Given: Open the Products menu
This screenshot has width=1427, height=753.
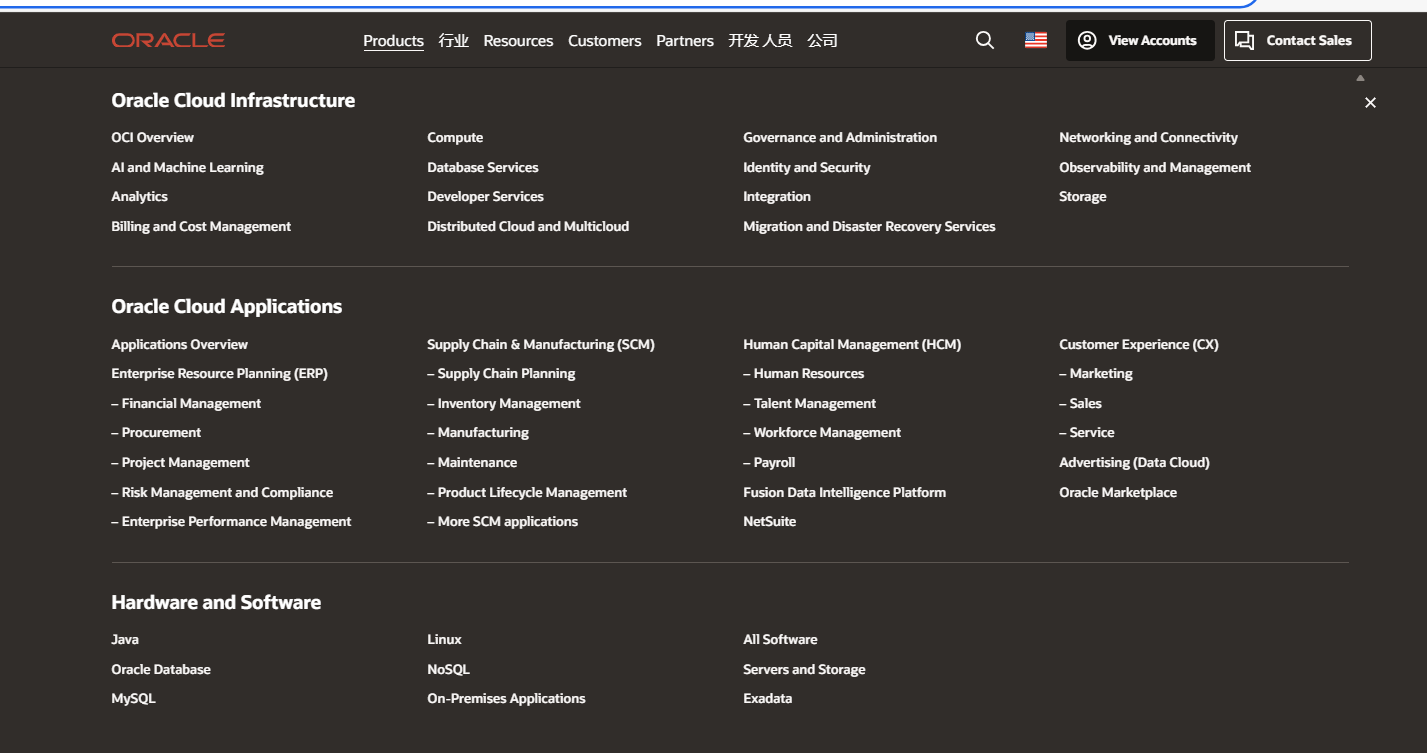Looking at the screenshot, I should coord(394,41).
